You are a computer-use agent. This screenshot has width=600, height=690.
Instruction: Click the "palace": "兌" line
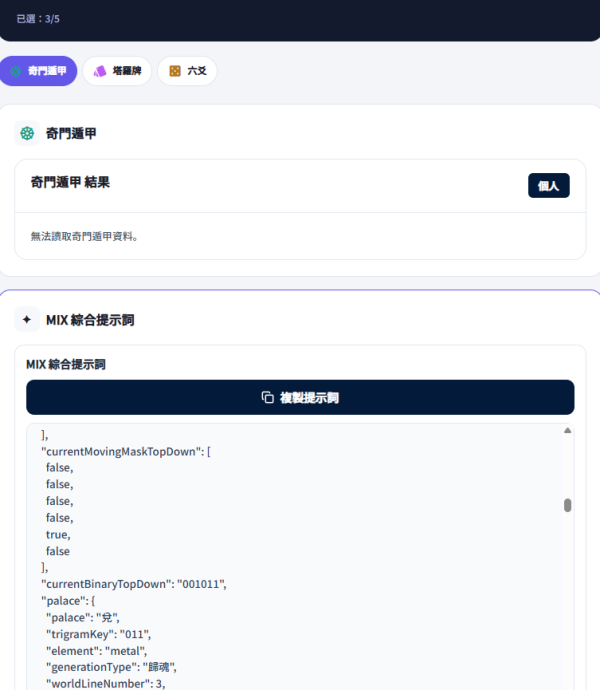[x=83, y=618]
